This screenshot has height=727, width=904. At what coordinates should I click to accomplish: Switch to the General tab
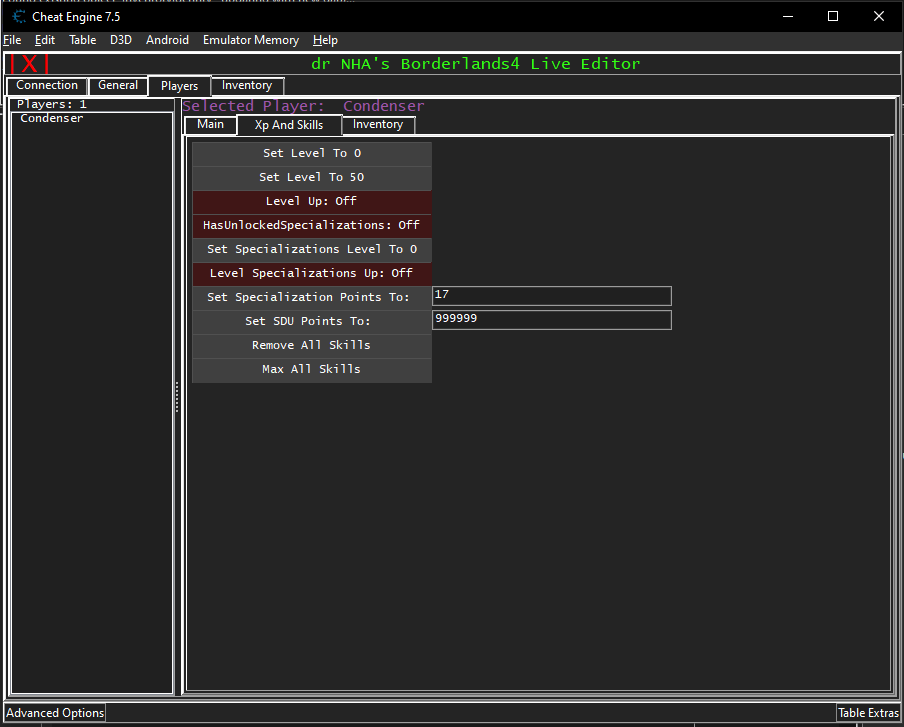point(118,85)
